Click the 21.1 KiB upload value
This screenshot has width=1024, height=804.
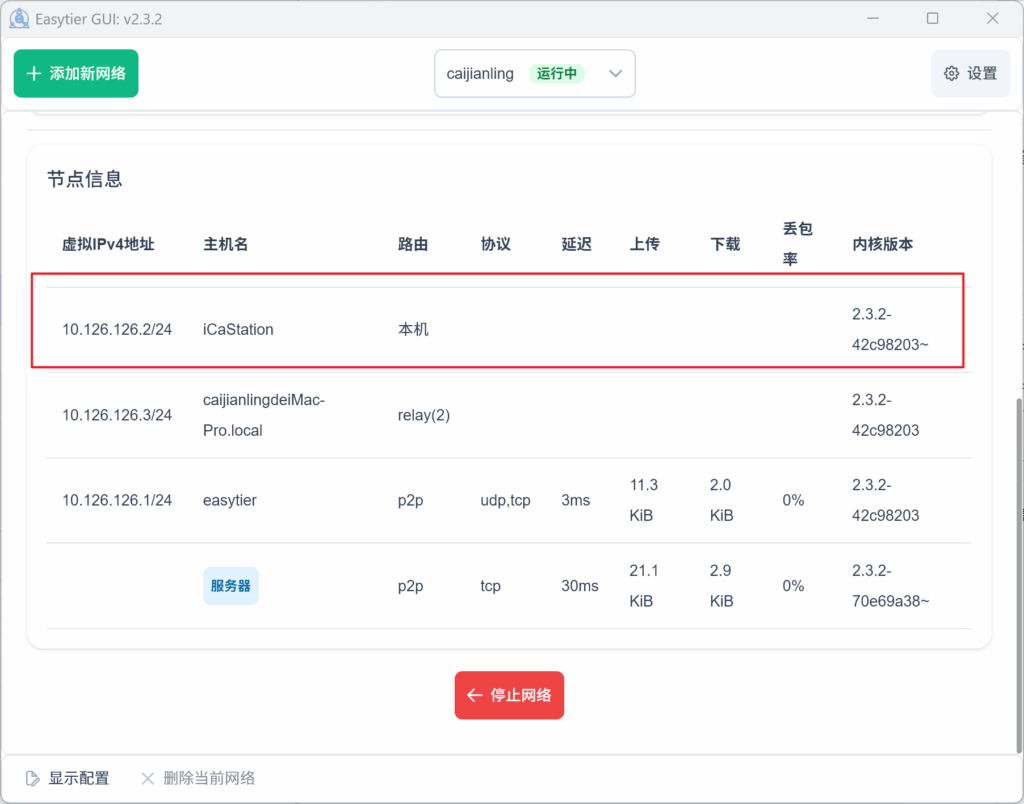[x=644, y=586]
